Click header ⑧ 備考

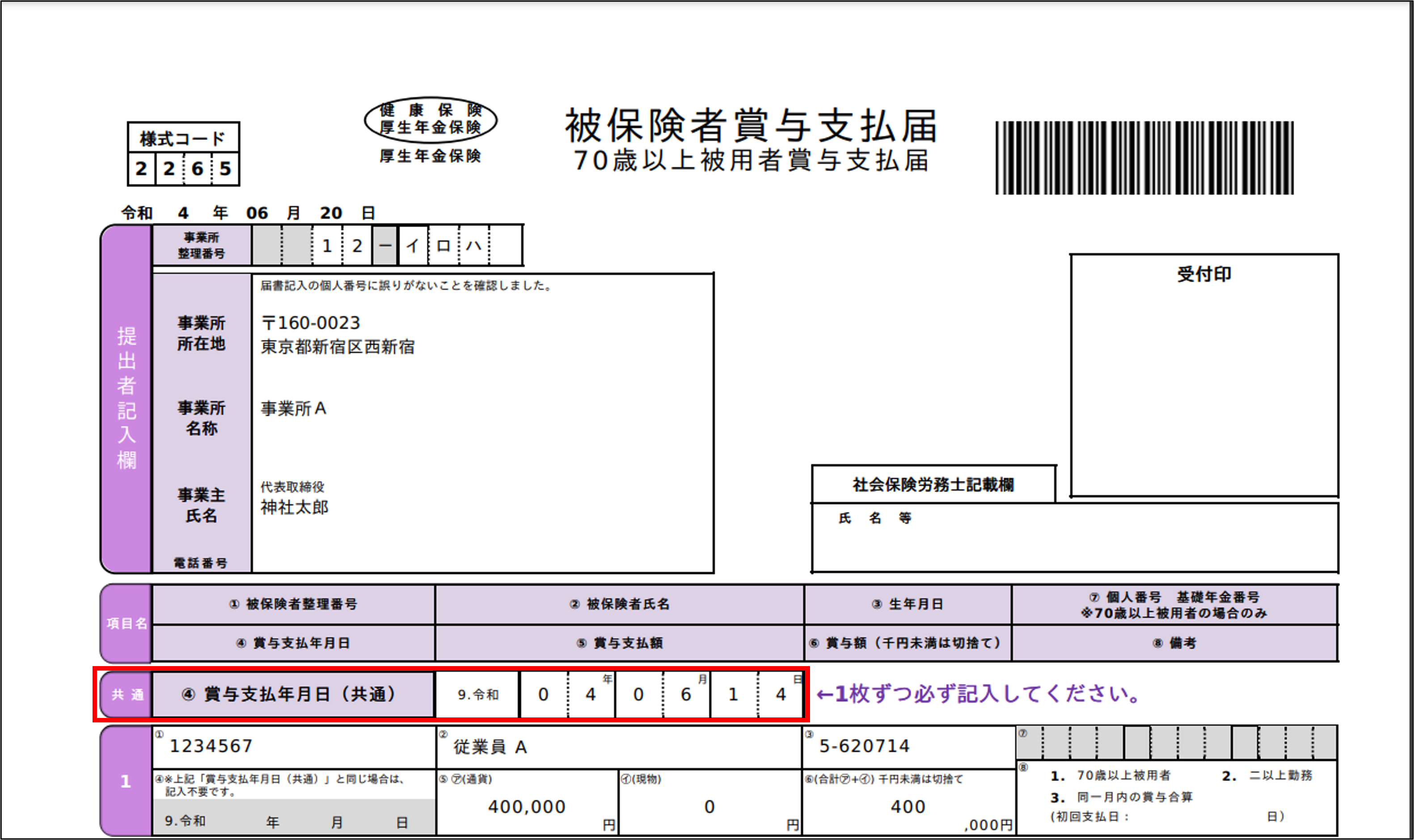tap(1174, 643)
